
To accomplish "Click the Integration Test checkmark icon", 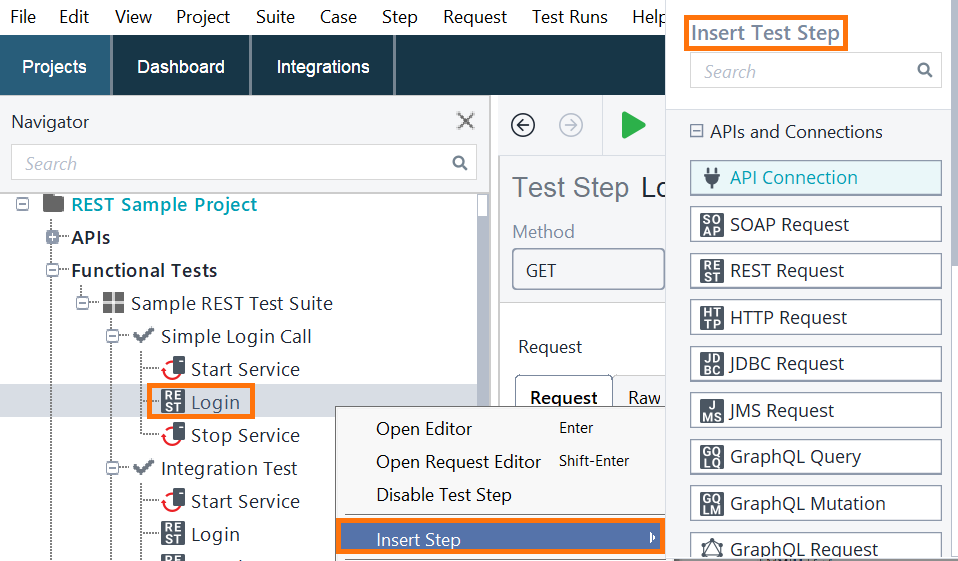I will (x=144, y=467).
